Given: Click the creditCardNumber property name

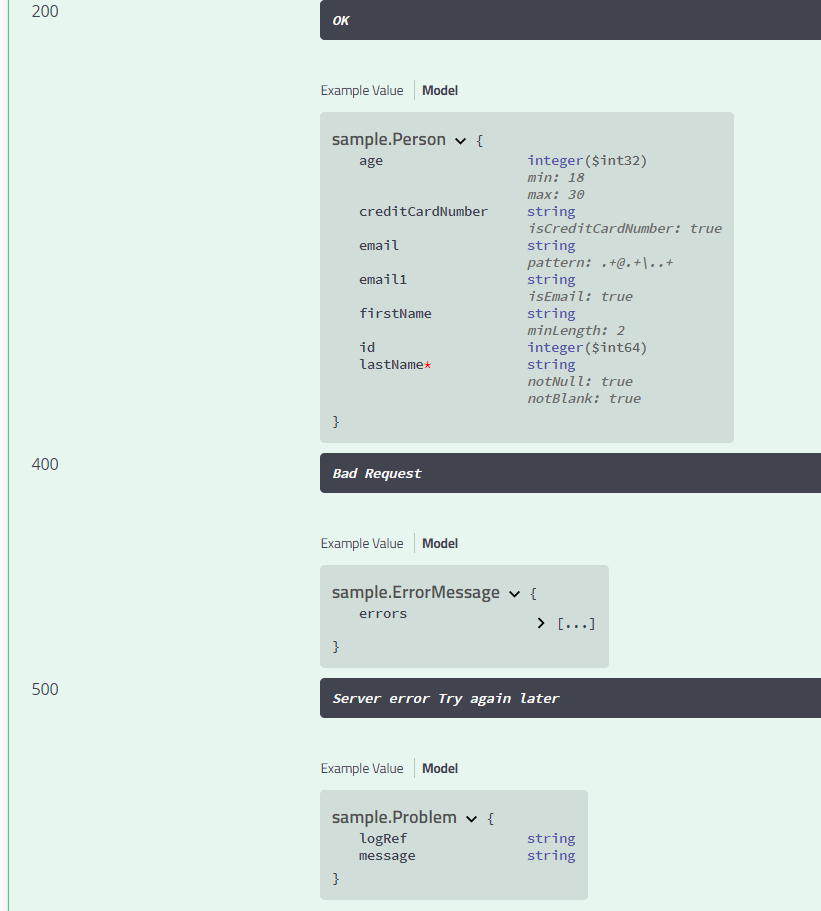Looking at the screenshot, I should click(x=424, y=212).
